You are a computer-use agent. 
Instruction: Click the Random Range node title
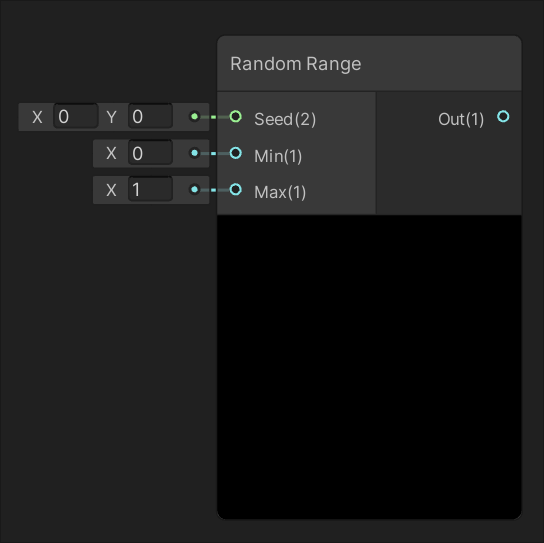296,64
